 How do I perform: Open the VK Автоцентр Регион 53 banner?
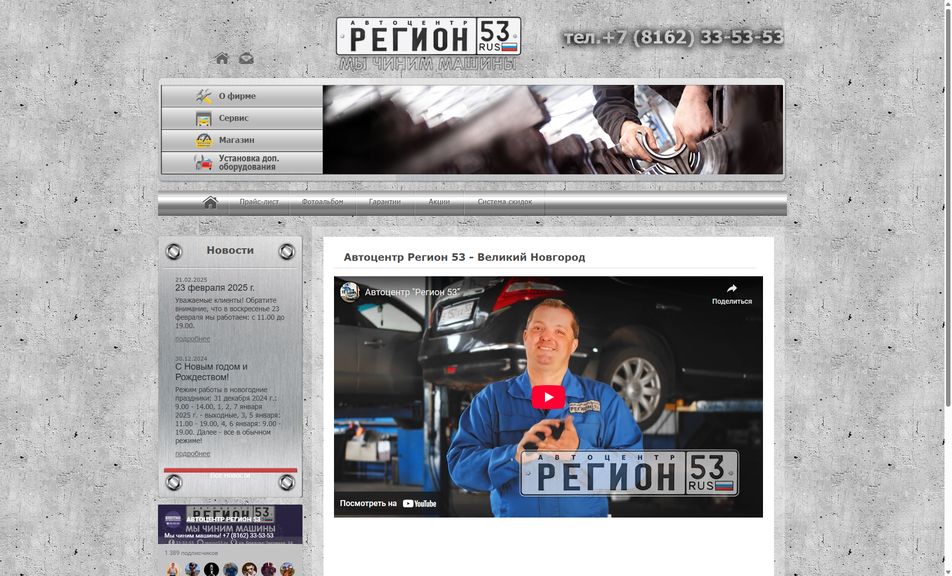pyautogui.click(x=230, y=524)
